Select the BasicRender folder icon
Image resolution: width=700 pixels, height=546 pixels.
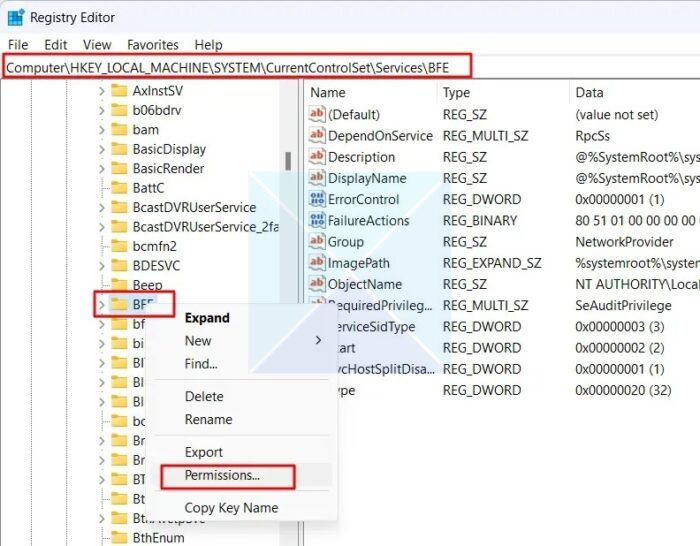119,168
